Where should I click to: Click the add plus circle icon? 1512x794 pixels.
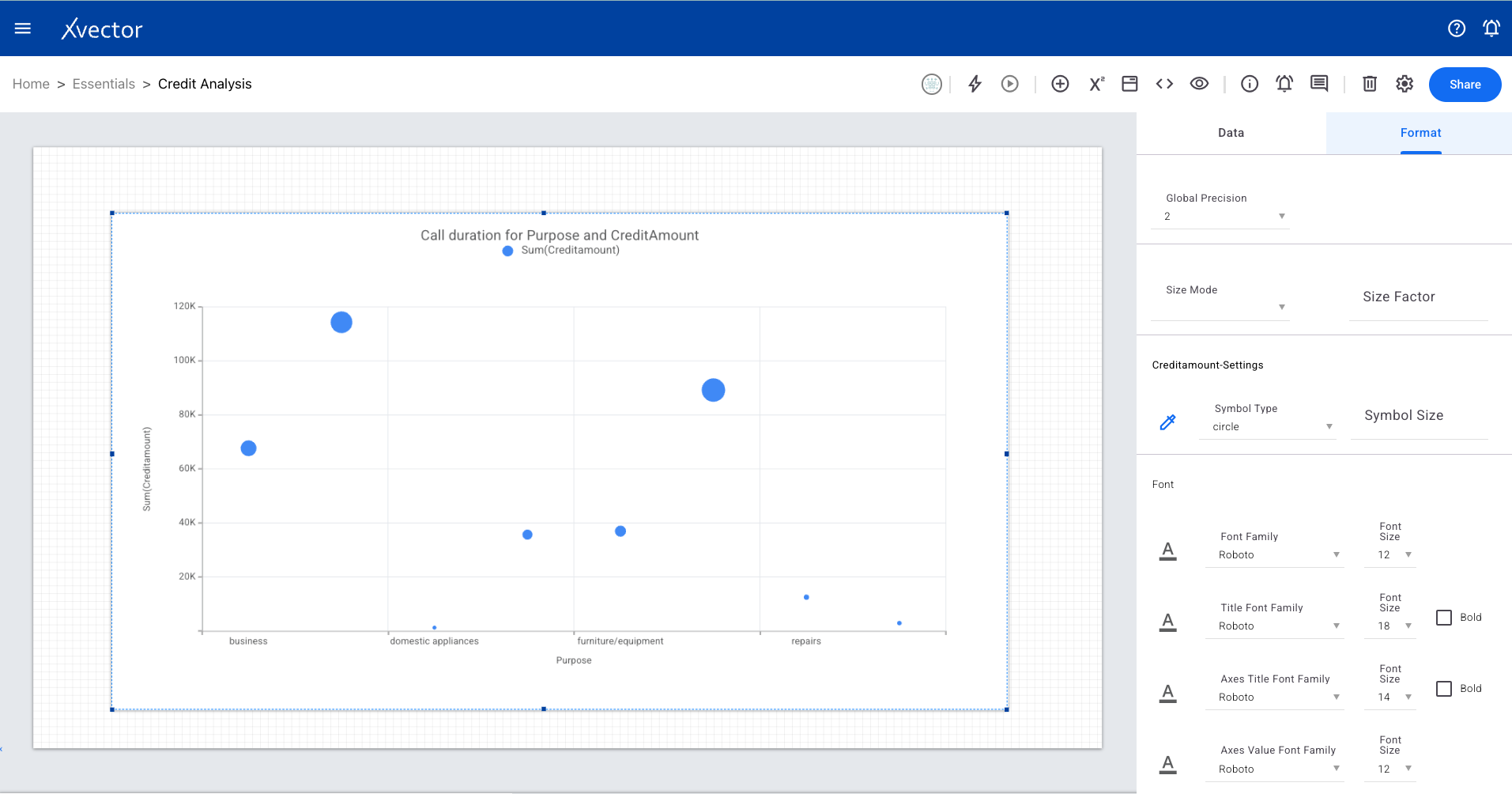pos(1061,84)
